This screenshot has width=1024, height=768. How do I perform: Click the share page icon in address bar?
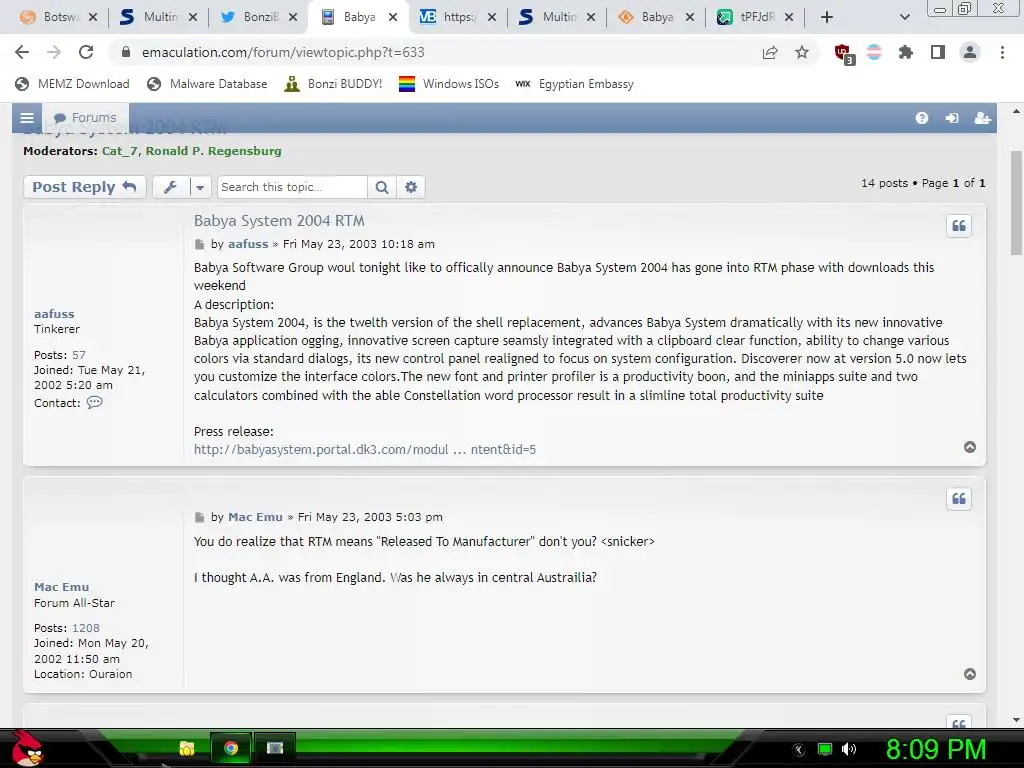point(770,53)
